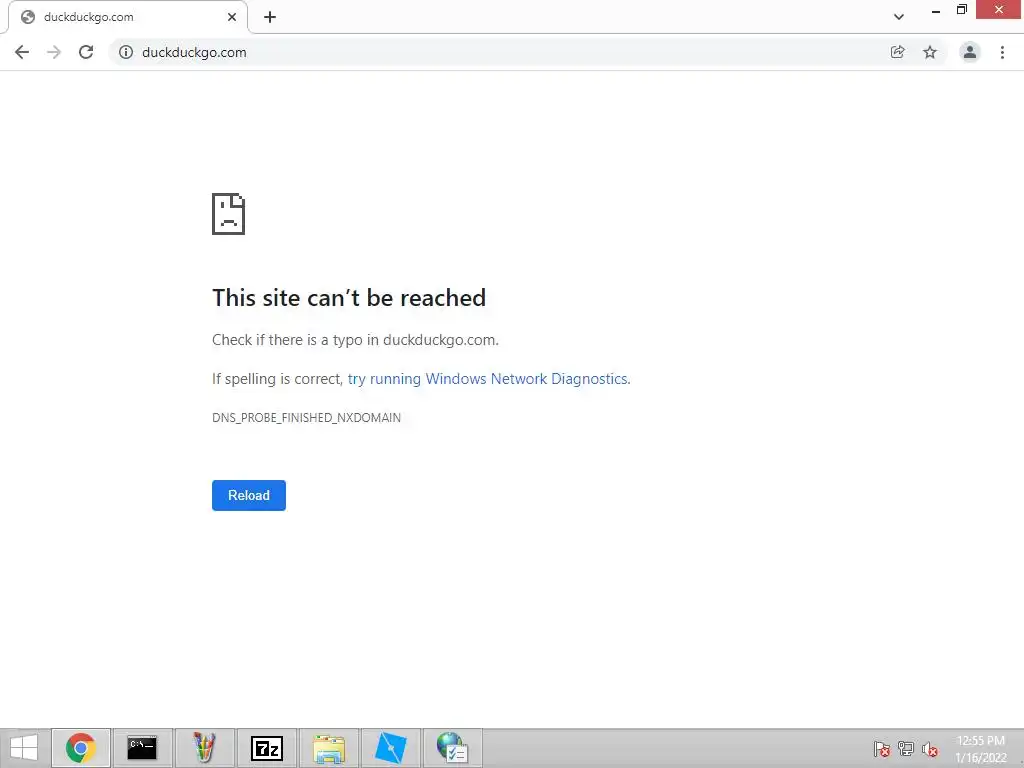Reload page via toolbar refresh icon
Viewport: 1024px width, 768px height.
point(86,52)
